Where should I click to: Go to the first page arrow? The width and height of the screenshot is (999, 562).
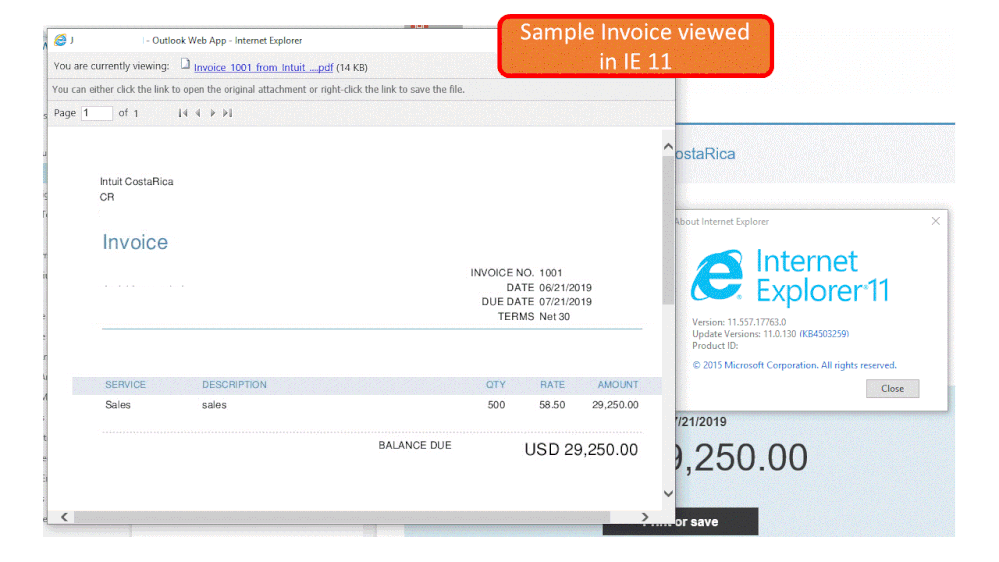(183, 113)
